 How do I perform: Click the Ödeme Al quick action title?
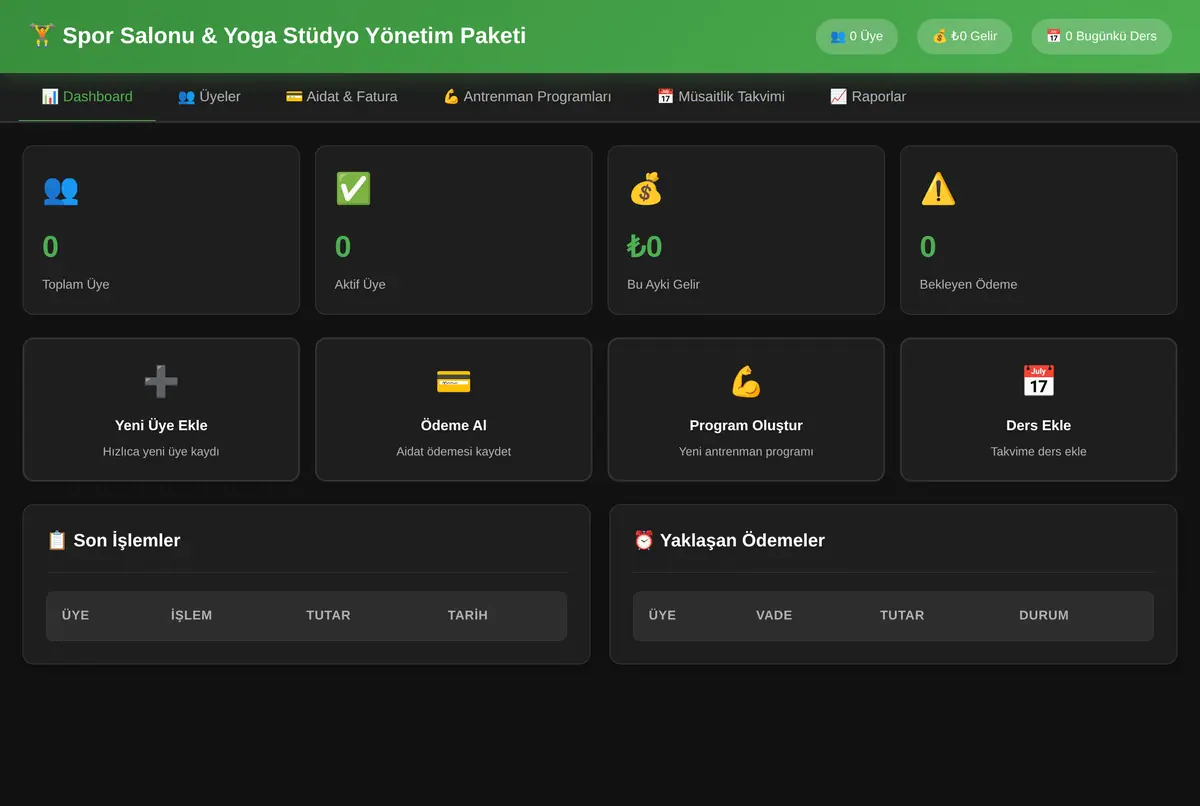click(454, 425)
